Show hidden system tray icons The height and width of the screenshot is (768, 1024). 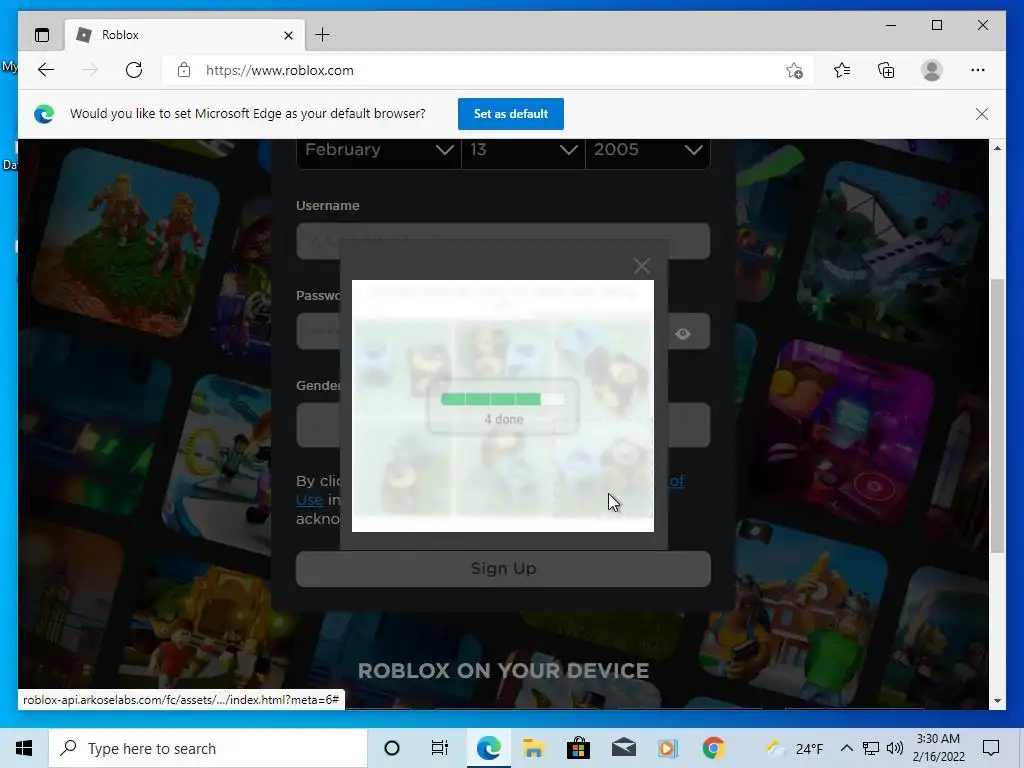click(x=846, y=748)
